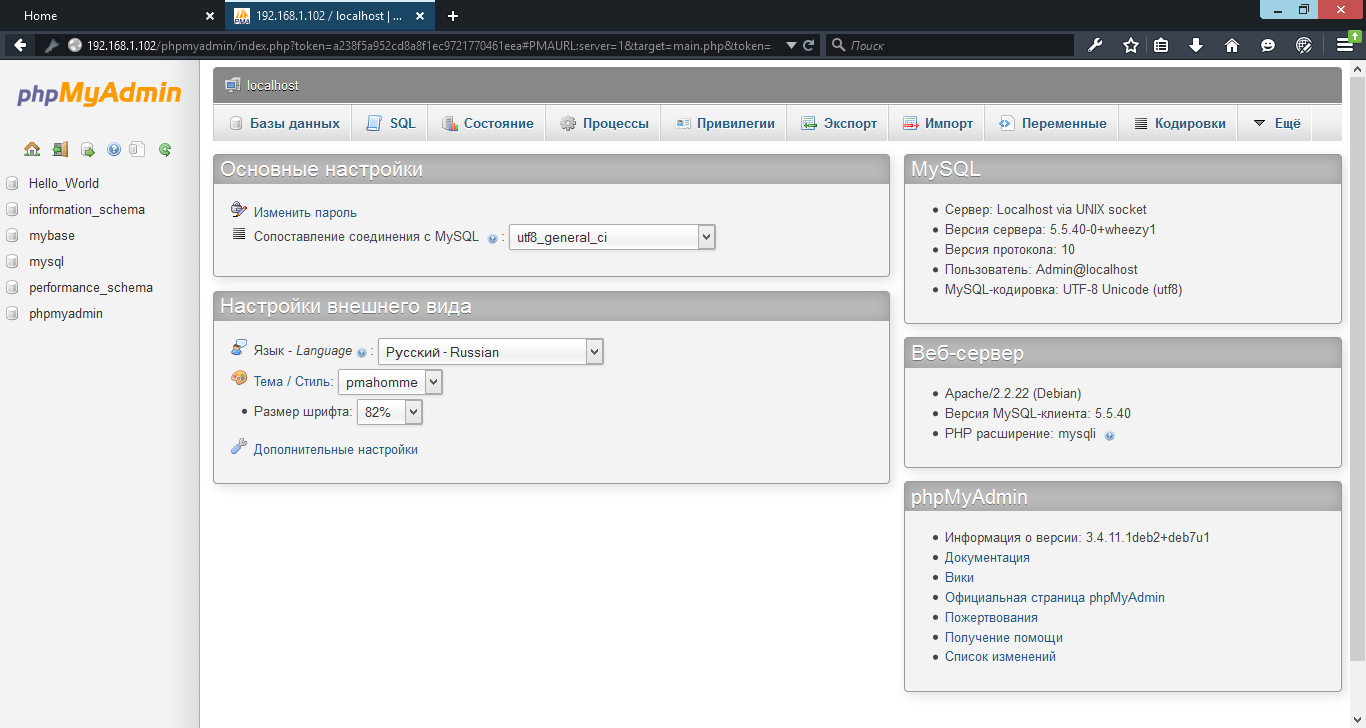Screen dimensions: 1366x728
Task: Open the Кодировки tab
Action: [1178, 123]
